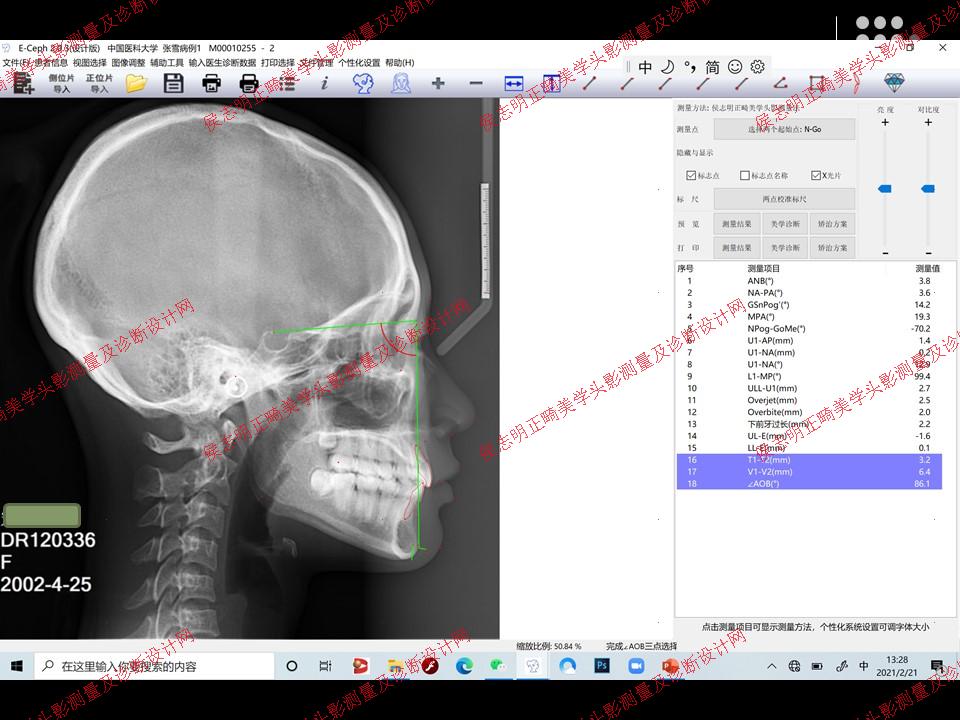Open the 视图选择 menu
The height and width of the screenshot is (720, 960).
[x=89, y=62]
